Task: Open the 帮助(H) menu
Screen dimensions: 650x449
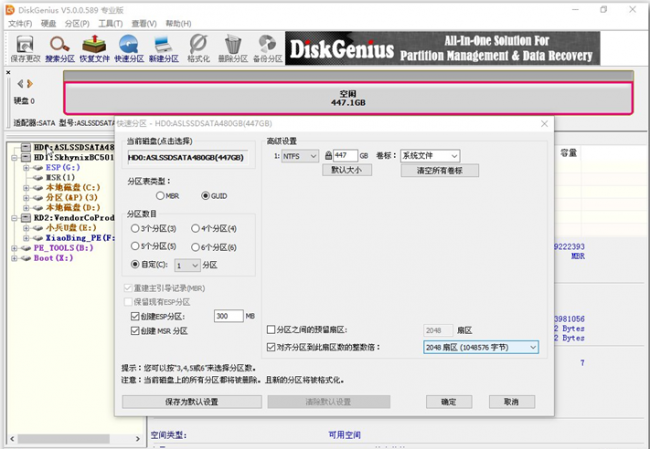Action: [x=179, y=24]
